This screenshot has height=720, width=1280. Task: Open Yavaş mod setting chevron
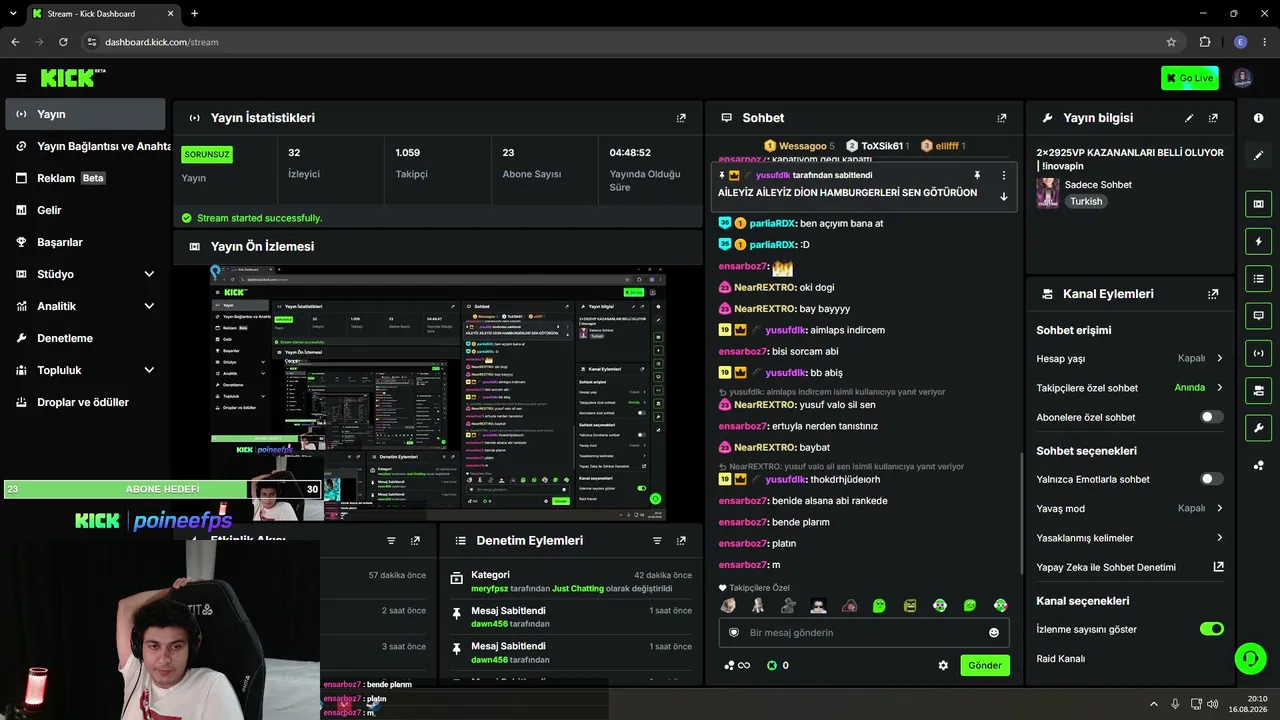1219,508
